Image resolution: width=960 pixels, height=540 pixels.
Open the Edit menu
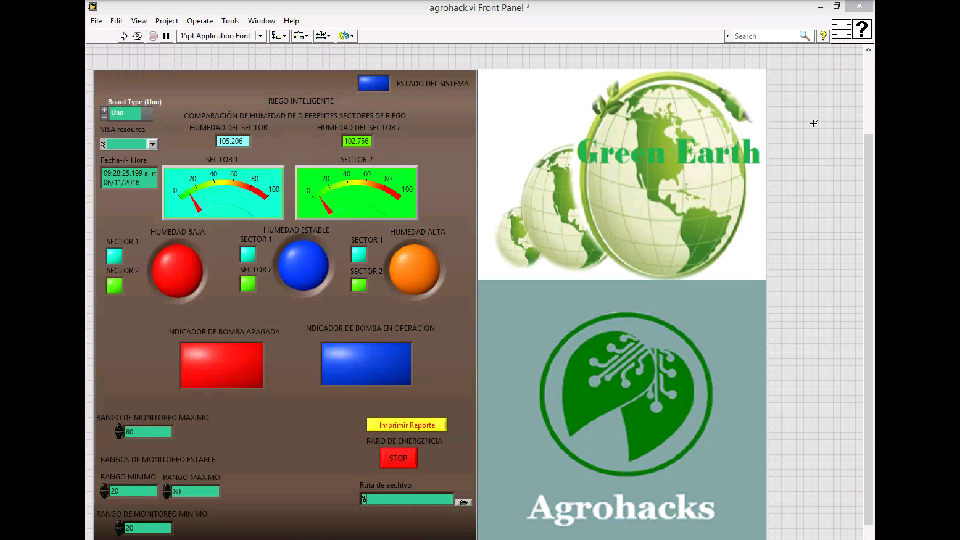[116, 21]
